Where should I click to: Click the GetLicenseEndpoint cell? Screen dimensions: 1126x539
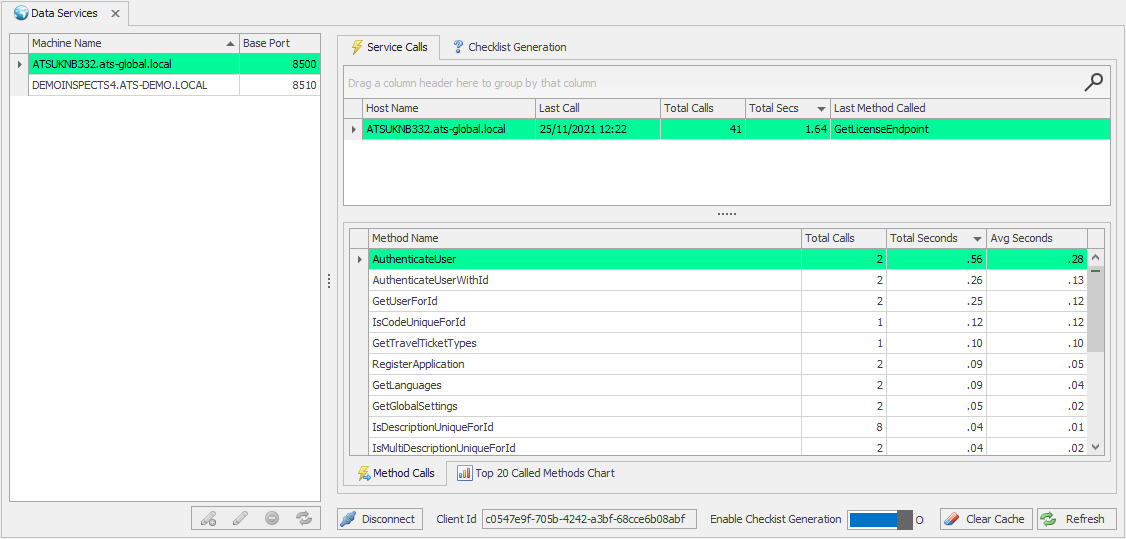pos(969,129)
